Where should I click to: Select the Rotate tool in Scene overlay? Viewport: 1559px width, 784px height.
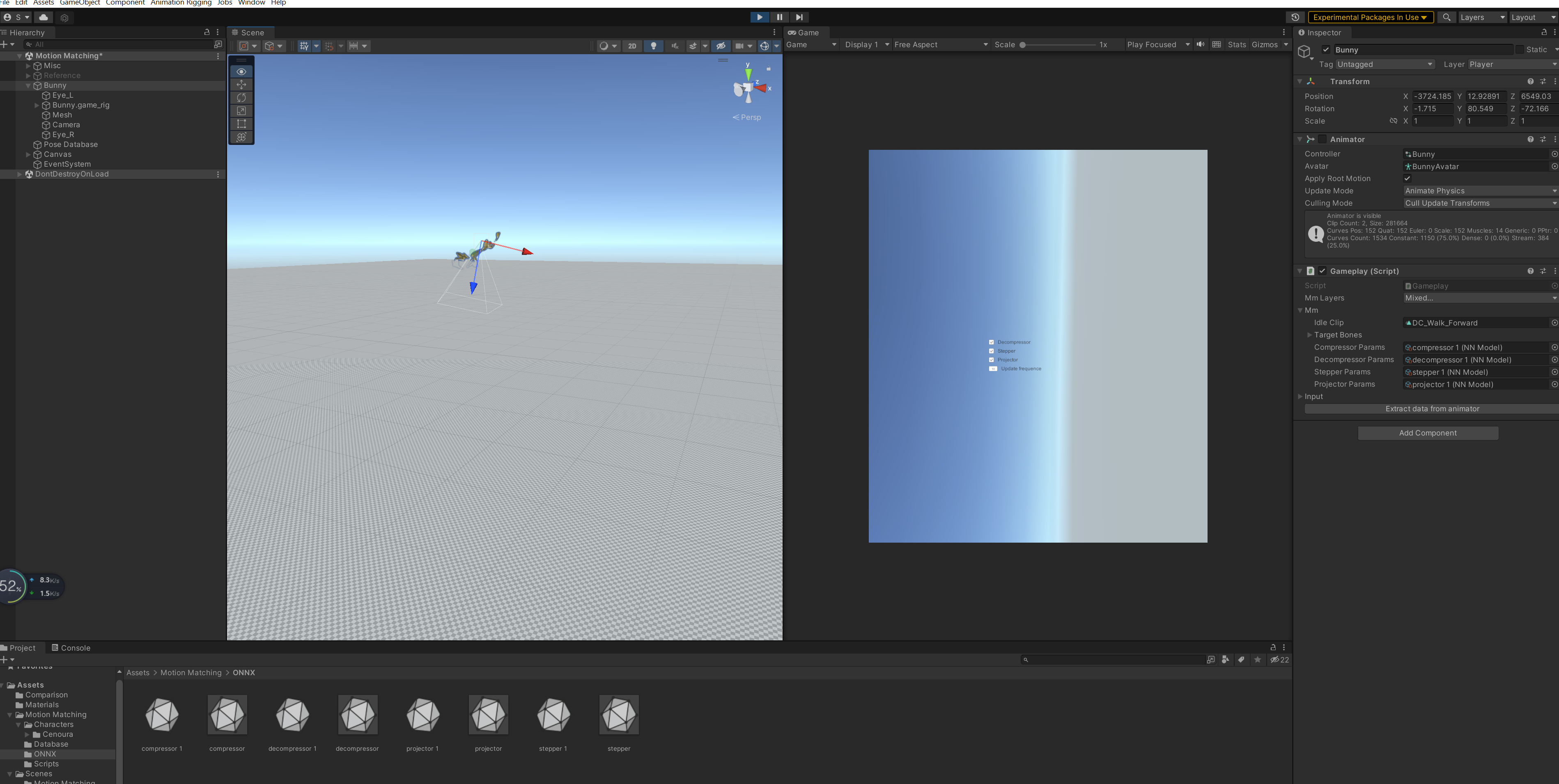241,97
